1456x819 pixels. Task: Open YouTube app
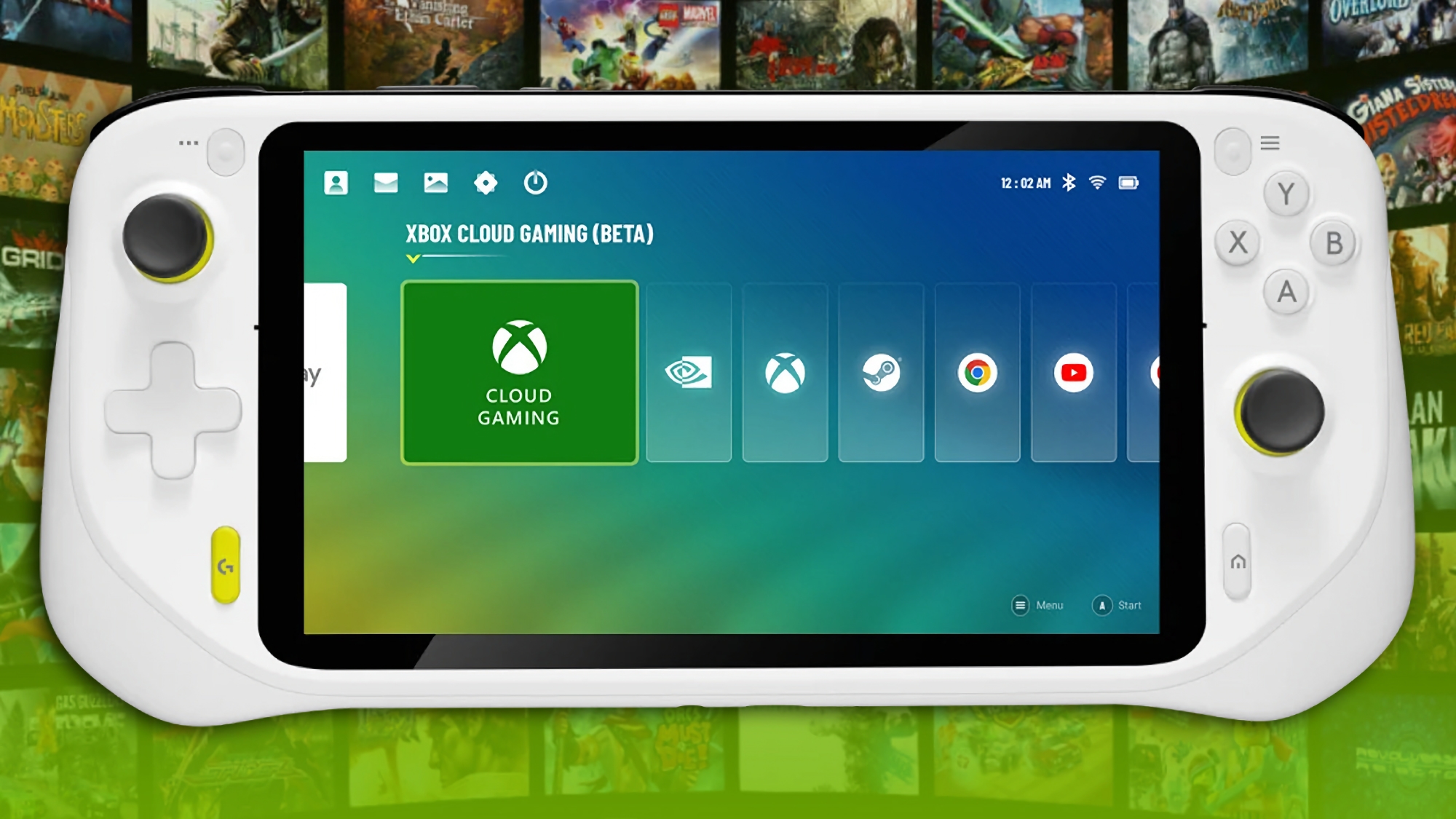1072,373
